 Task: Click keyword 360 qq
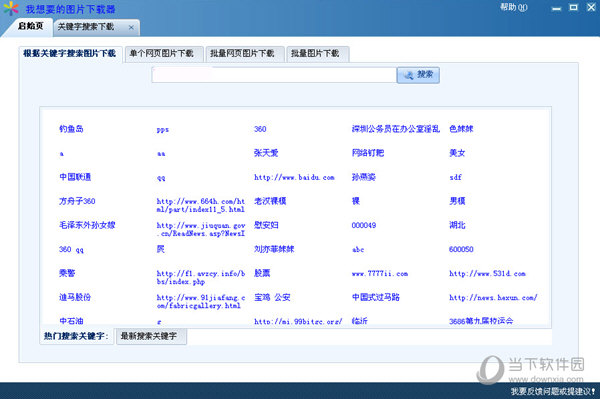click(71, 249)
